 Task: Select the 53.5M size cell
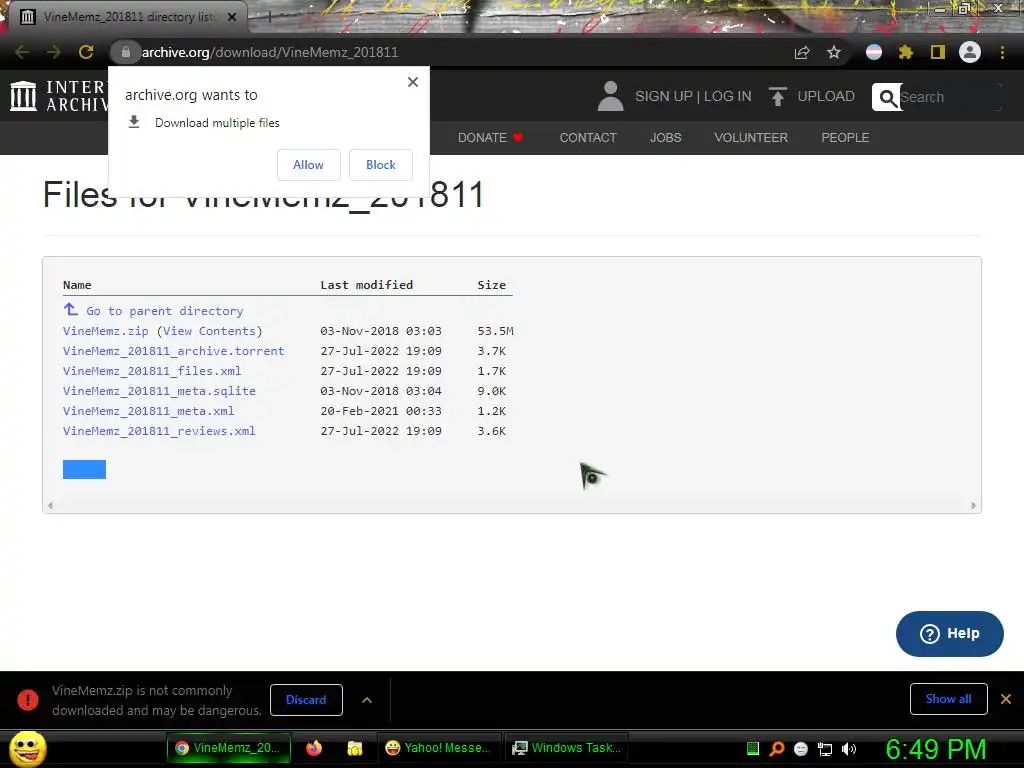click(495, 331)
